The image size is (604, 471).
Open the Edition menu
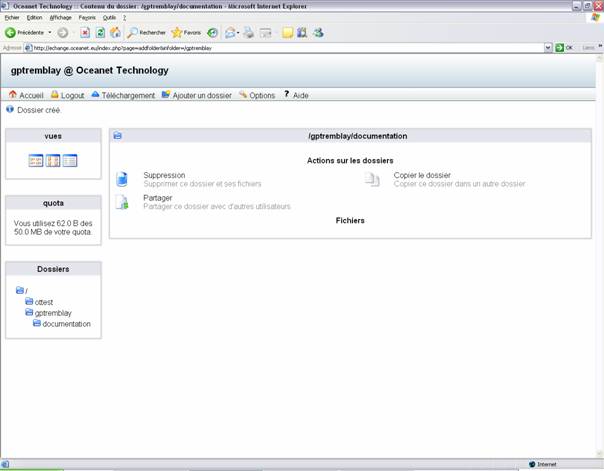34,18
